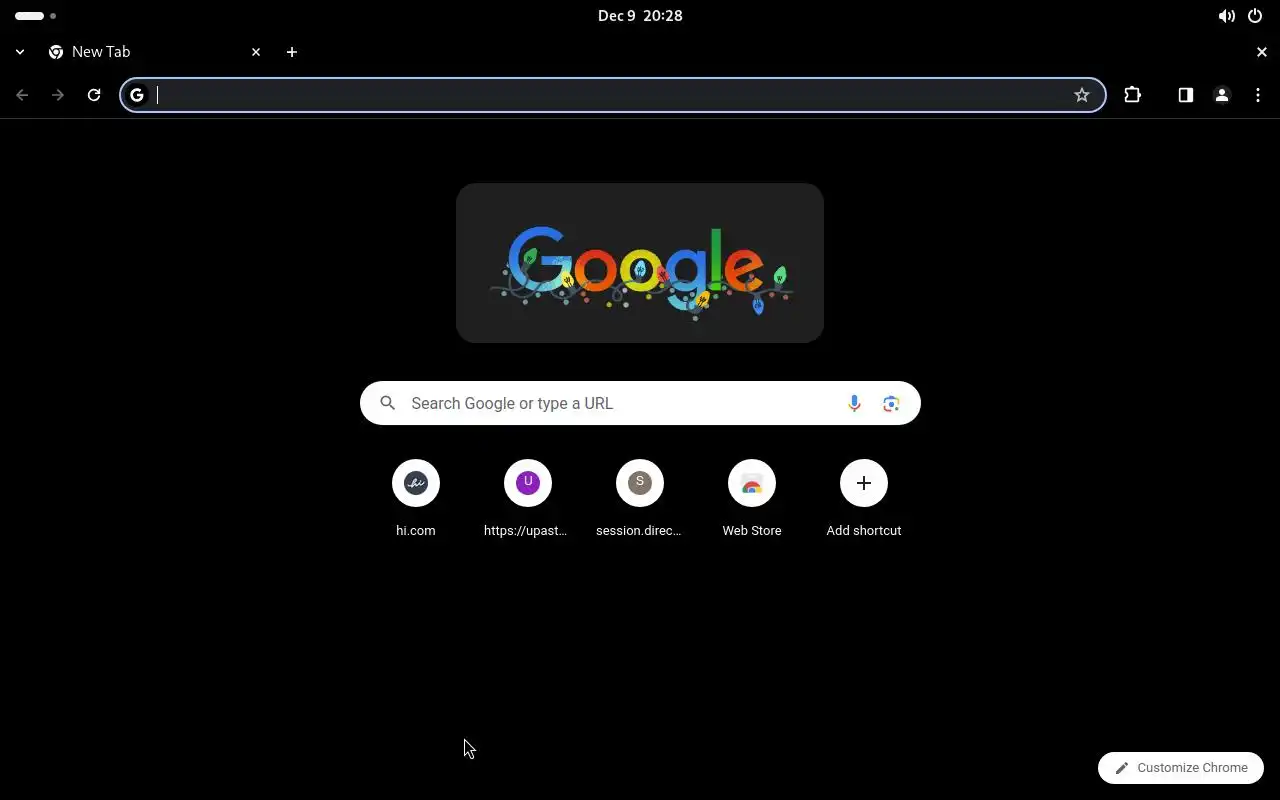This screenshot has width=1280, height=800.
Task: Expand the tab search dropdown arrow
Action: [x=20, y=52]
